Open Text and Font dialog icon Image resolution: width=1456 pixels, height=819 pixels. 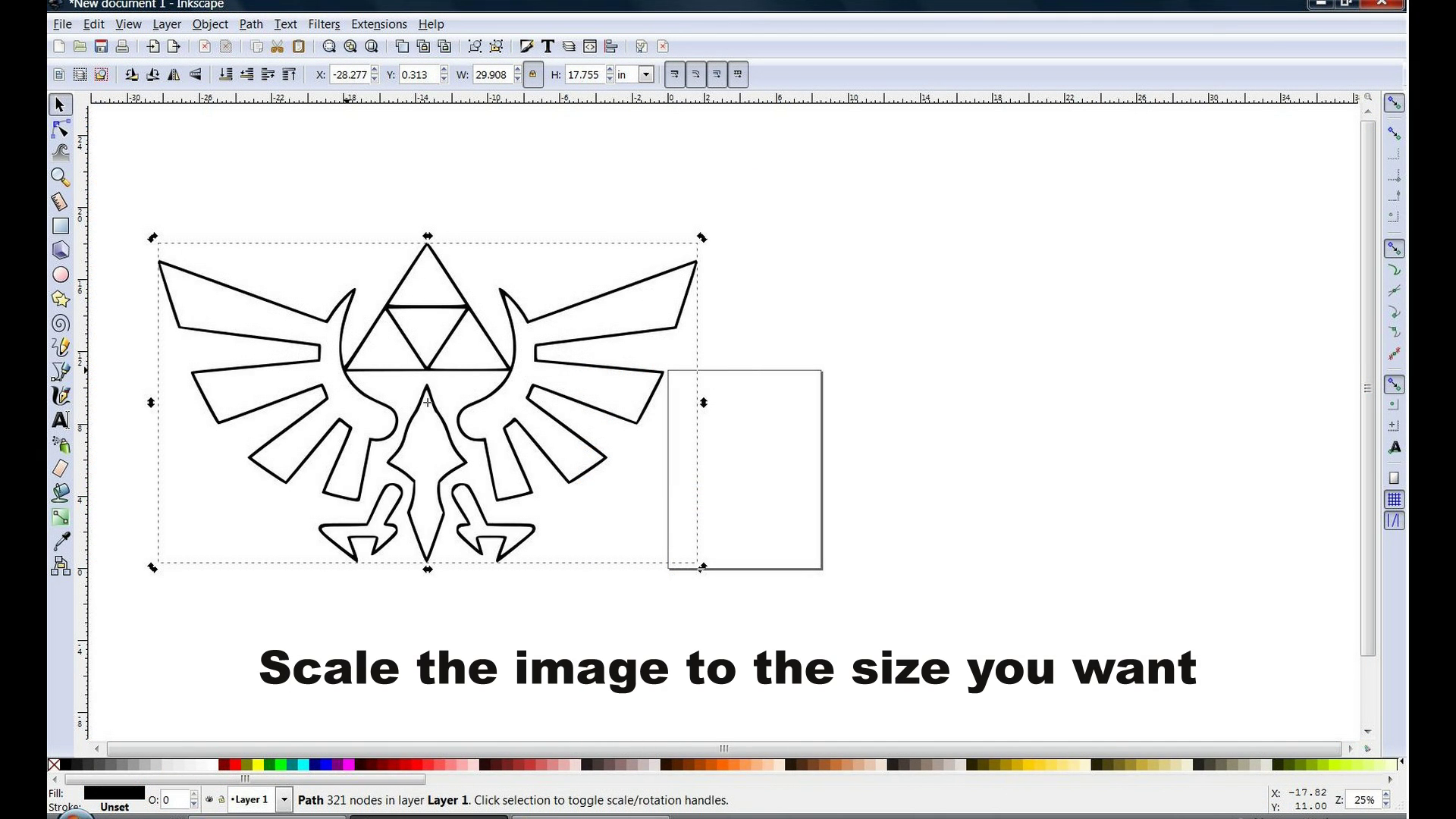tap(548, 46)
